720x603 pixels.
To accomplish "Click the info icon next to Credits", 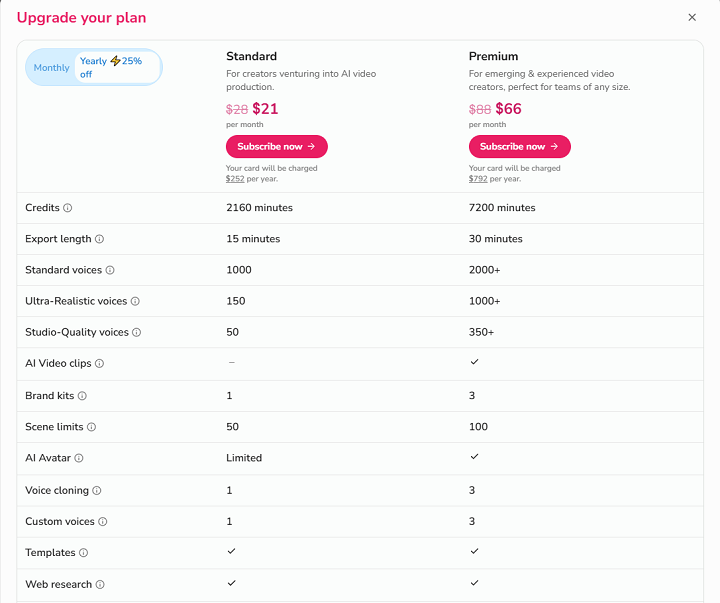I will (x=68, y=208).
